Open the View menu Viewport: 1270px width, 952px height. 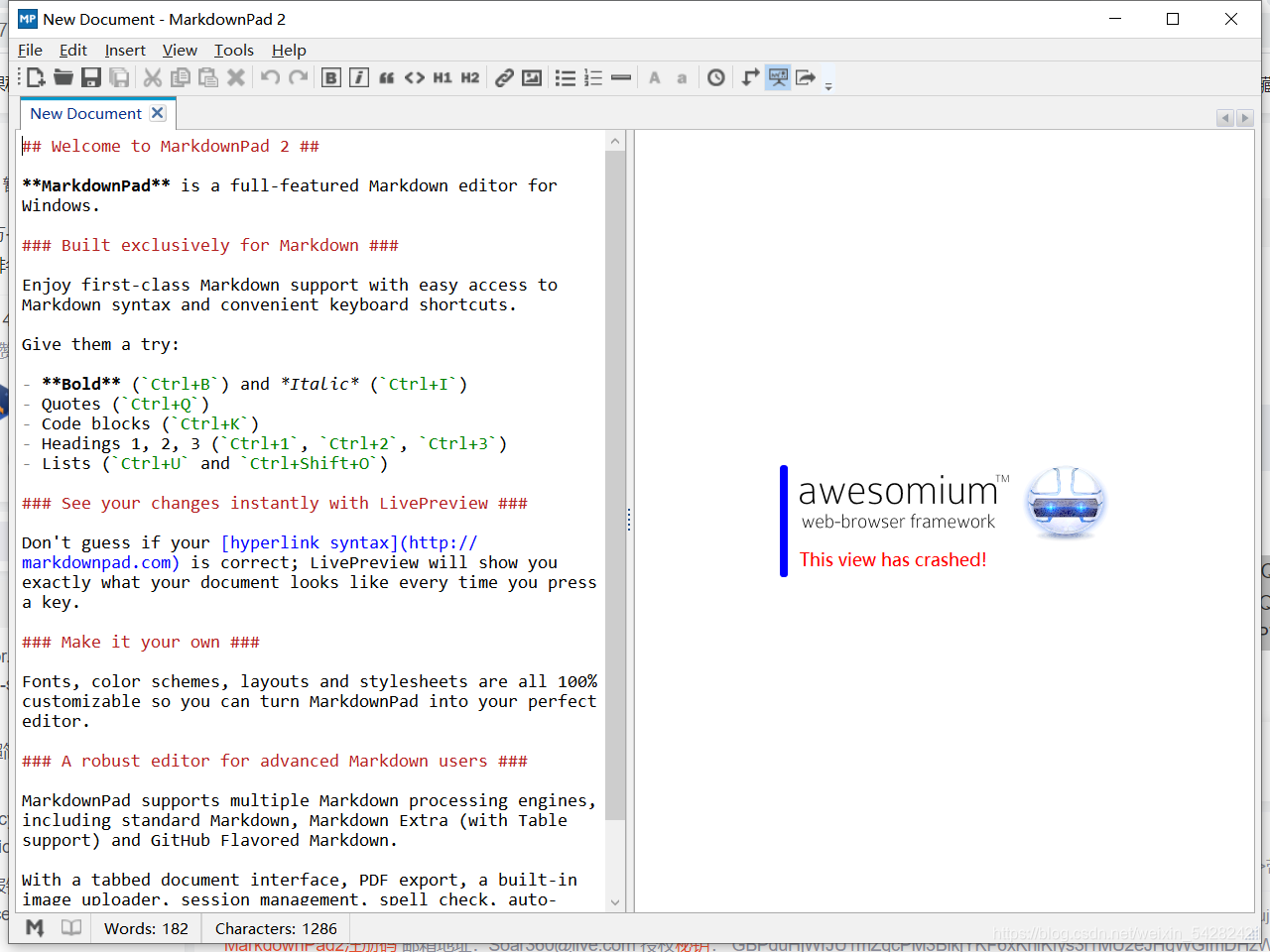point(180,50)
